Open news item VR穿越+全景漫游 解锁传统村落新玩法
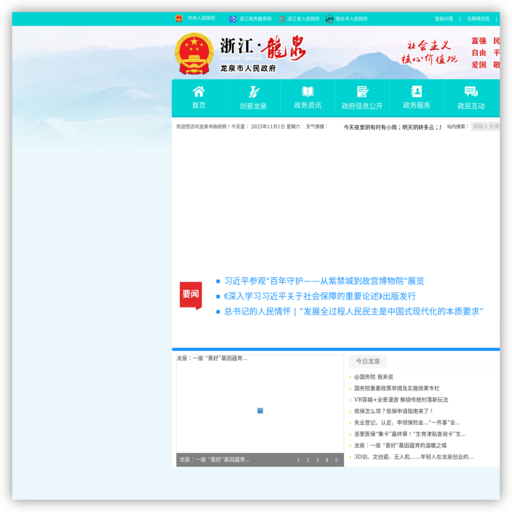The image size is (512, 512). pos(401,400)
